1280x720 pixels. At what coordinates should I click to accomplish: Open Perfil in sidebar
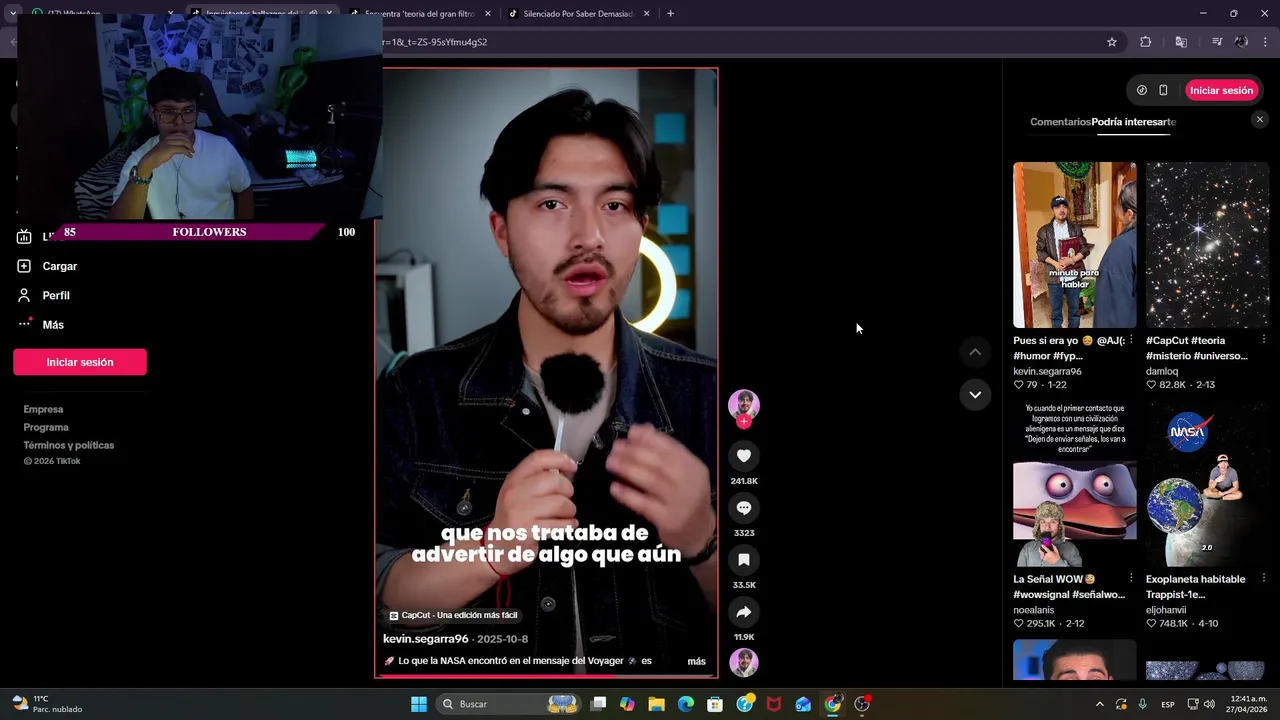56,295
